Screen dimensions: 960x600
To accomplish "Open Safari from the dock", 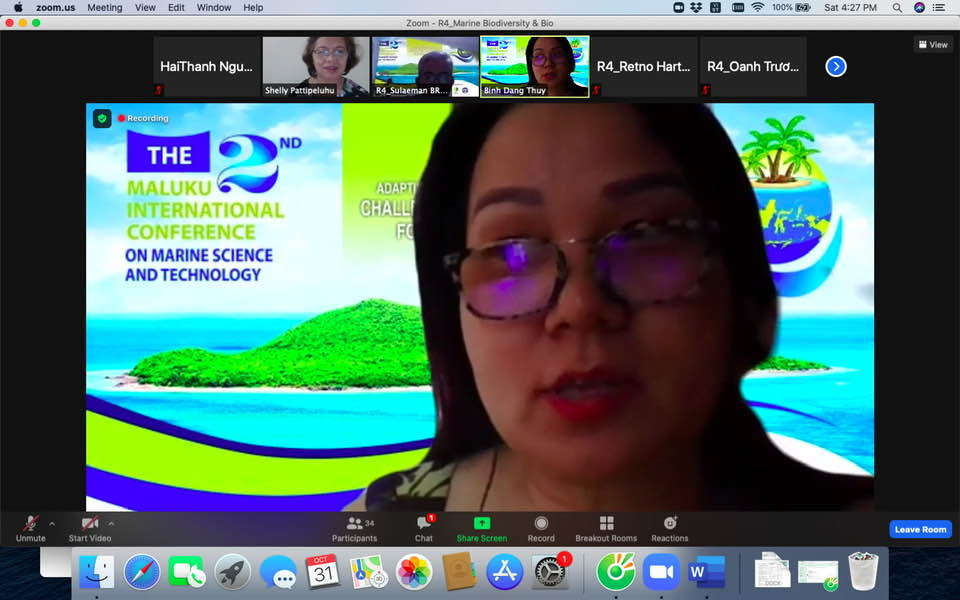I will [x=142, y=572].
